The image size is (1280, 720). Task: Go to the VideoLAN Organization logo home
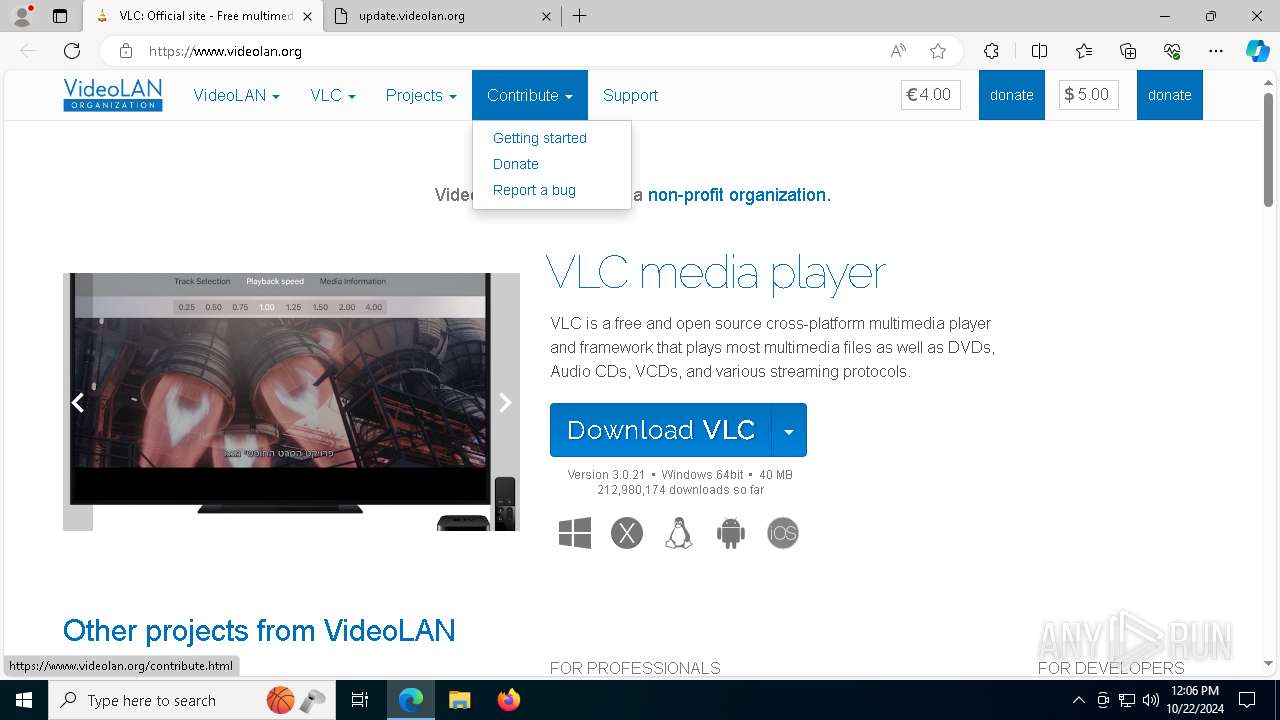(x=113, y=95)
